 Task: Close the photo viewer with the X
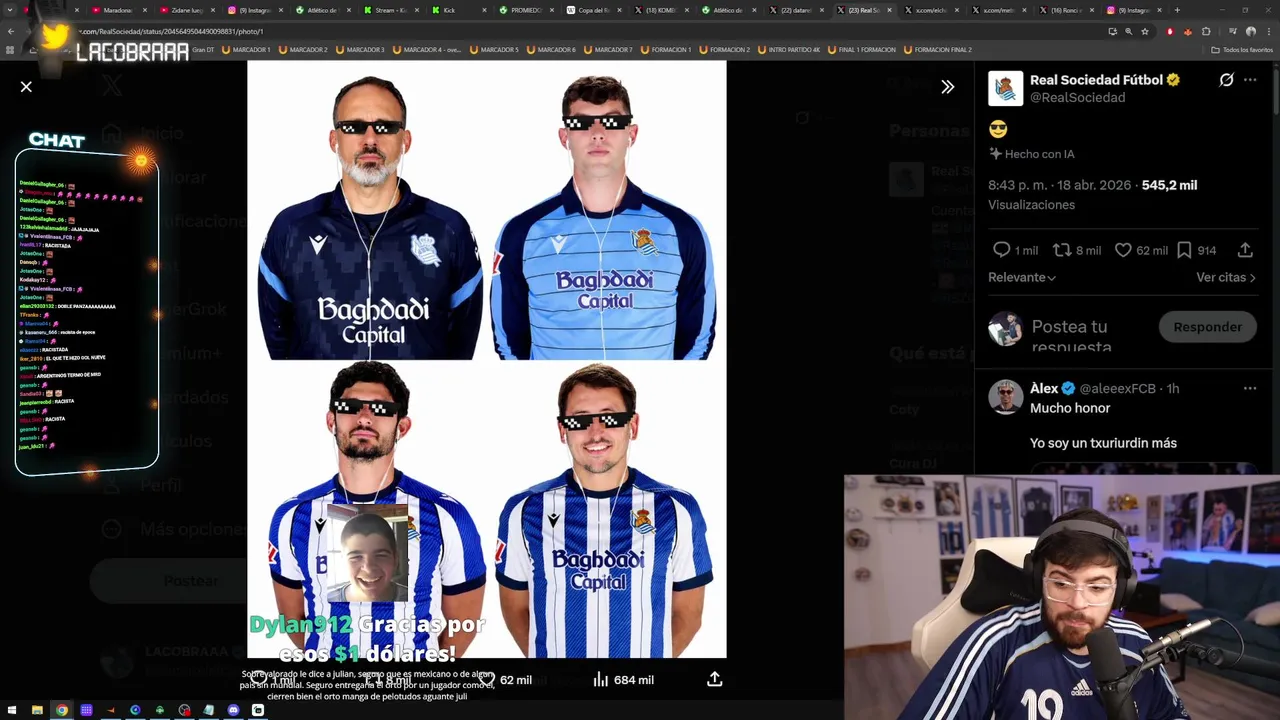click(26, 87)
